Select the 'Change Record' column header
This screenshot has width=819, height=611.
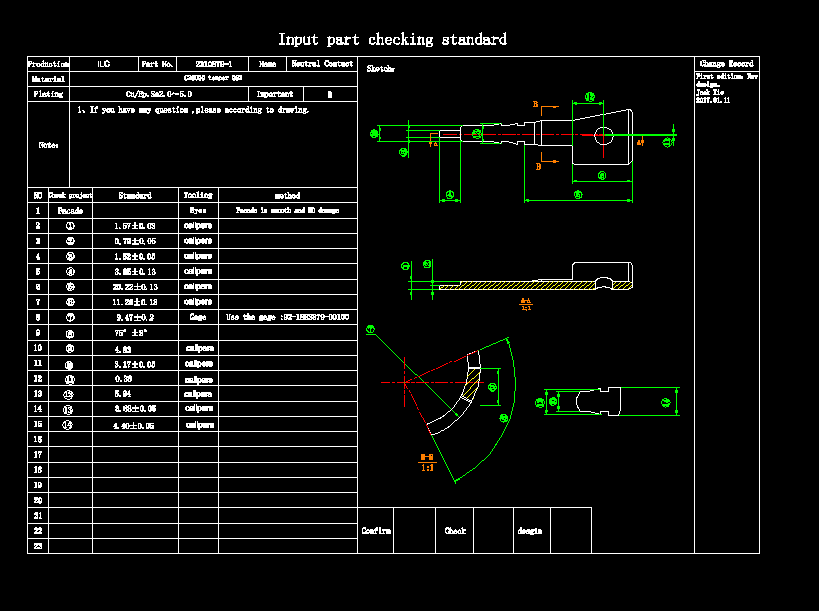726,64
